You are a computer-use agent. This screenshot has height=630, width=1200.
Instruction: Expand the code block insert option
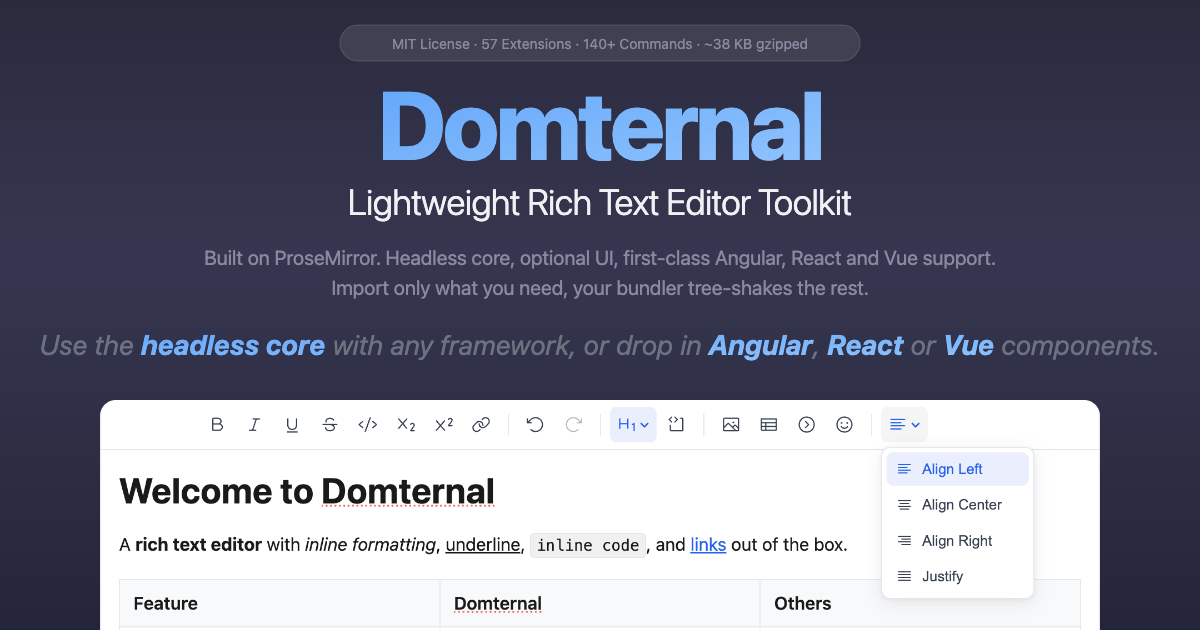click(676, 424)
